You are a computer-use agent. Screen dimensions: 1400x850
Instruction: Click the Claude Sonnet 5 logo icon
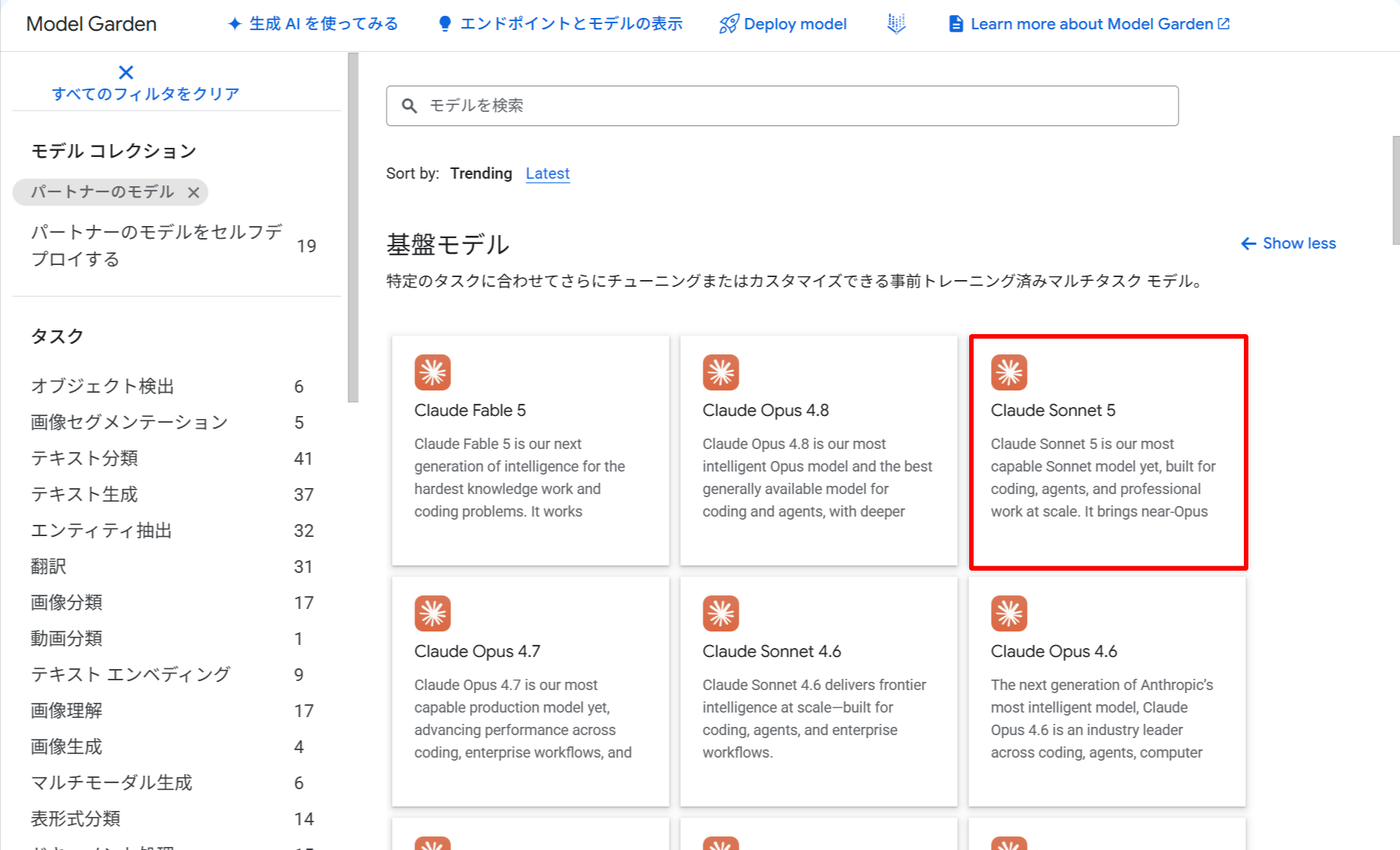(x=1009, y=372)
